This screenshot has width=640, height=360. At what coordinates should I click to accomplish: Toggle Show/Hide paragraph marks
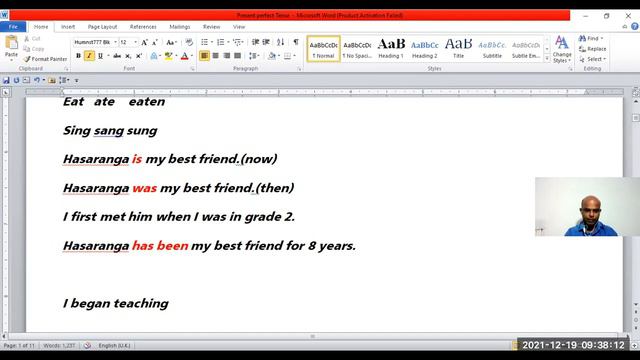click(296, 42)
